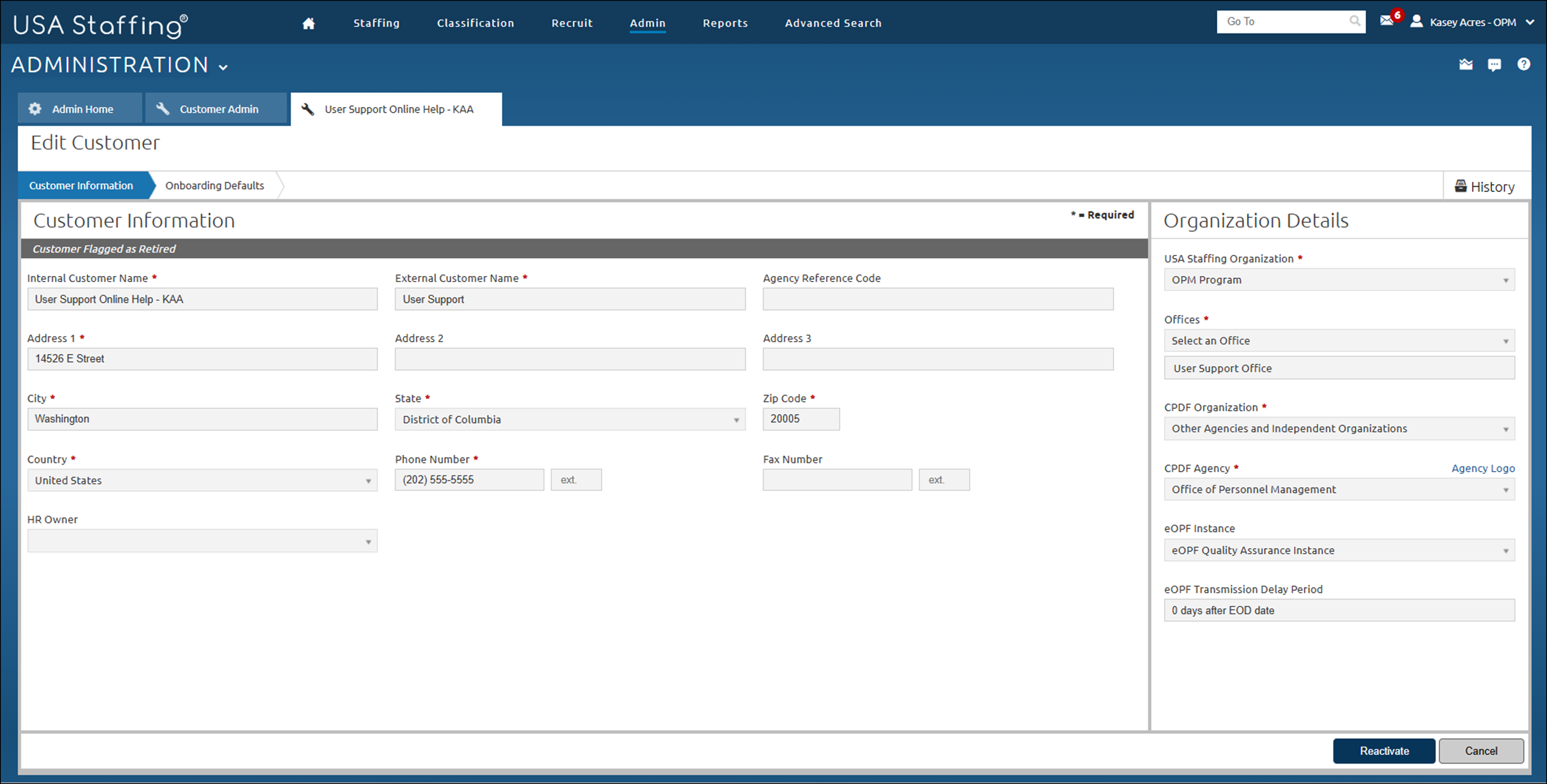Click the eOPF Transmission Delay Period field

1339,610
